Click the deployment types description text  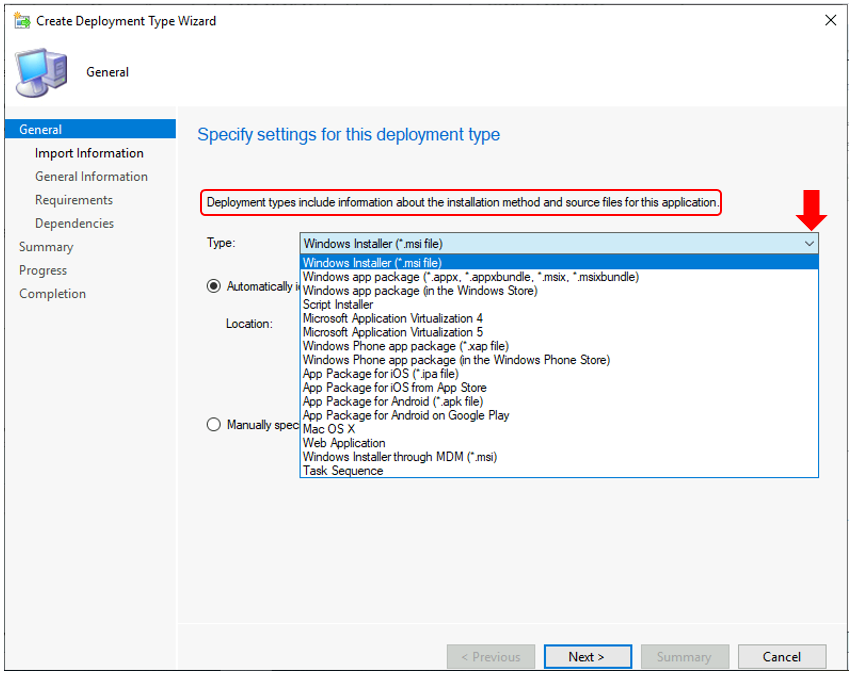[462, 203]
